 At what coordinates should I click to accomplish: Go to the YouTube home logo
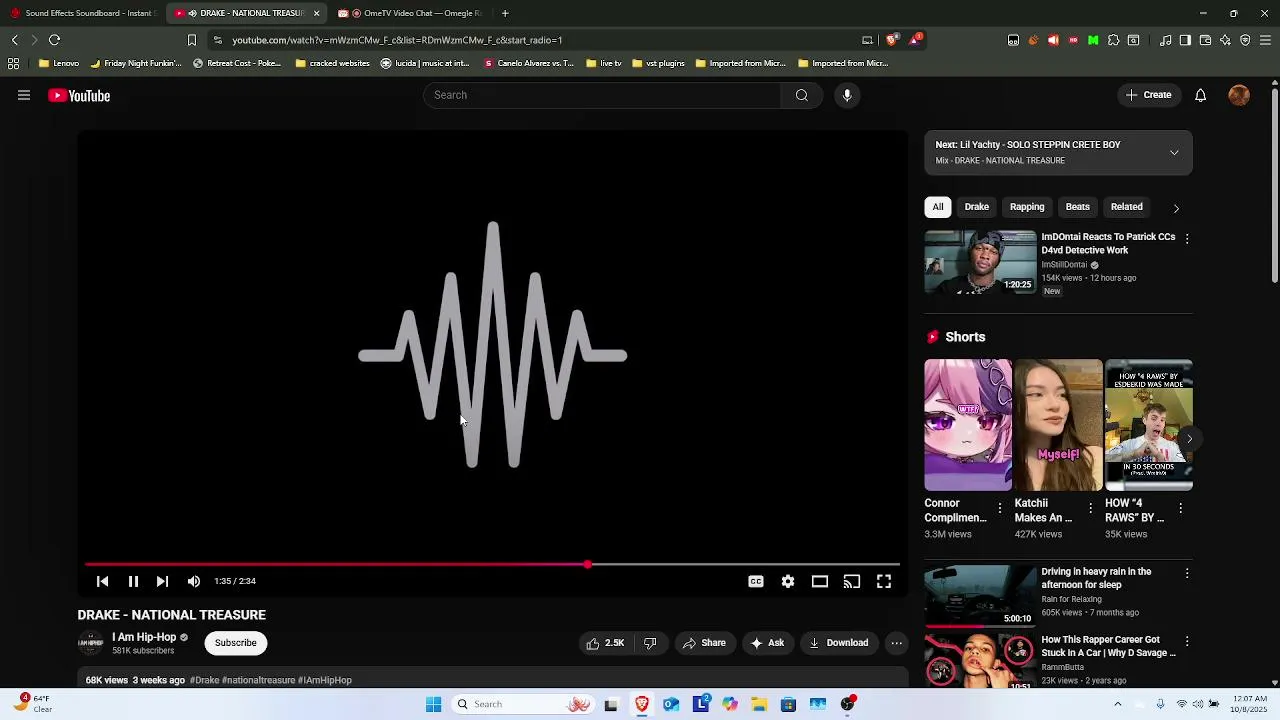79,96
